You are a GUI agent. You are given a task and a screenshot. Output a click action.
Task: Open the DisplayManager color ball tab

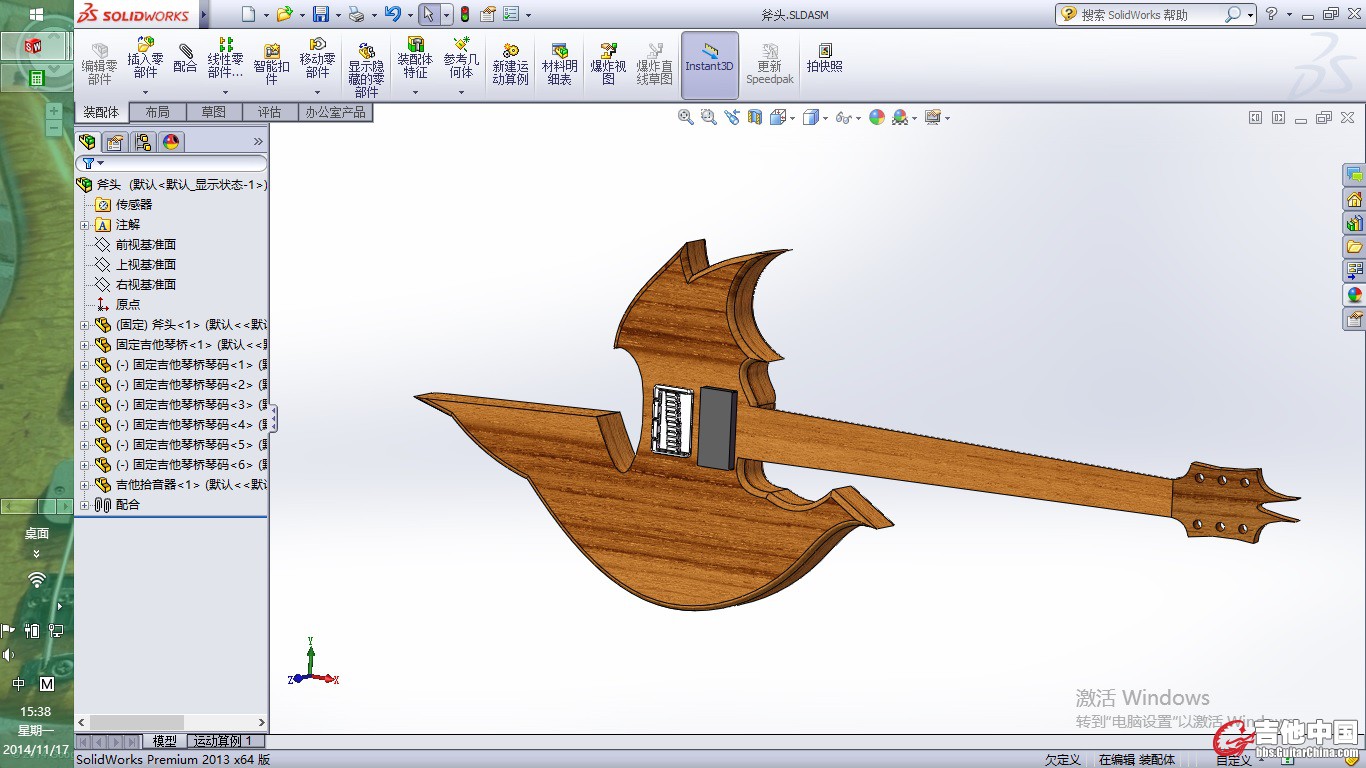coord(171,142)
